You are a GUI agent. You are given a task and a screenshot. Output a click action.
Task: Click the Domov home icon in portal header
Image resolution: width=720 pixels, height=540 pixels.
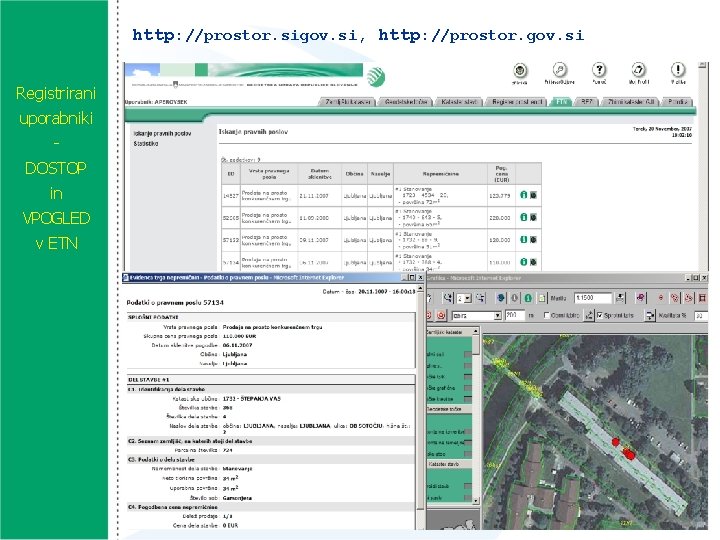pos(520,70)
